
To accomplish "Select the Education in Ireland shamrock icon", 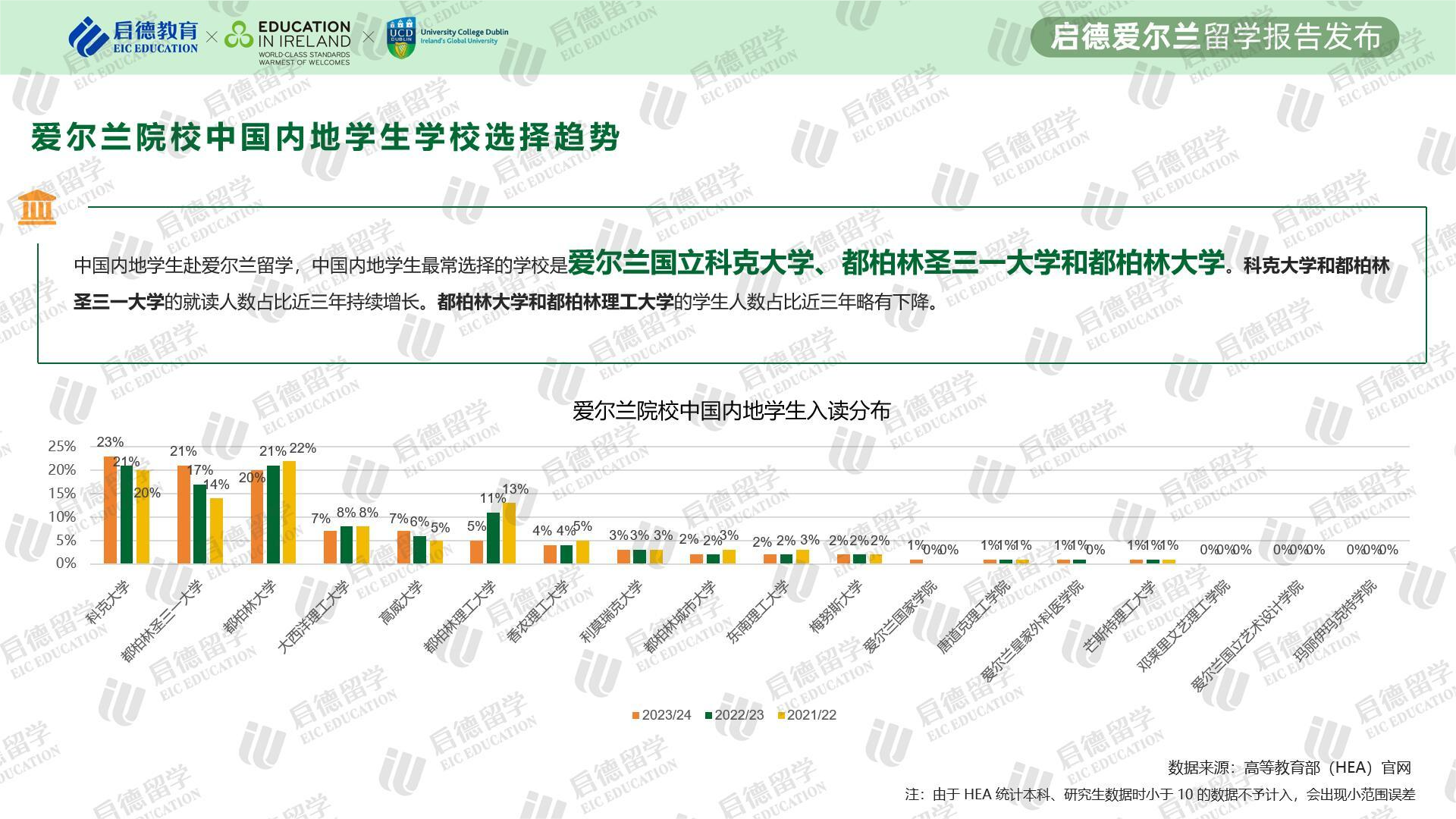I will click(x=239, y=33).
